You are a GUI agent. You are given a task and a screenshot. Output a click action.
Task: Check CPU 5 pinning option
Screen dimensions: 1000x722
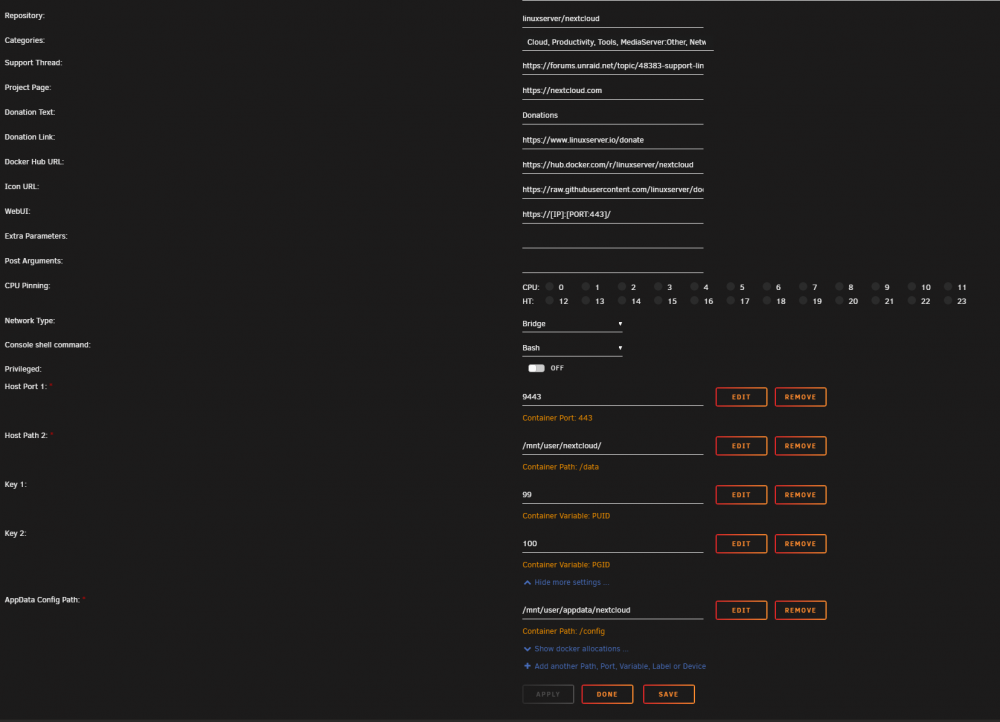(x=730, y=287)
